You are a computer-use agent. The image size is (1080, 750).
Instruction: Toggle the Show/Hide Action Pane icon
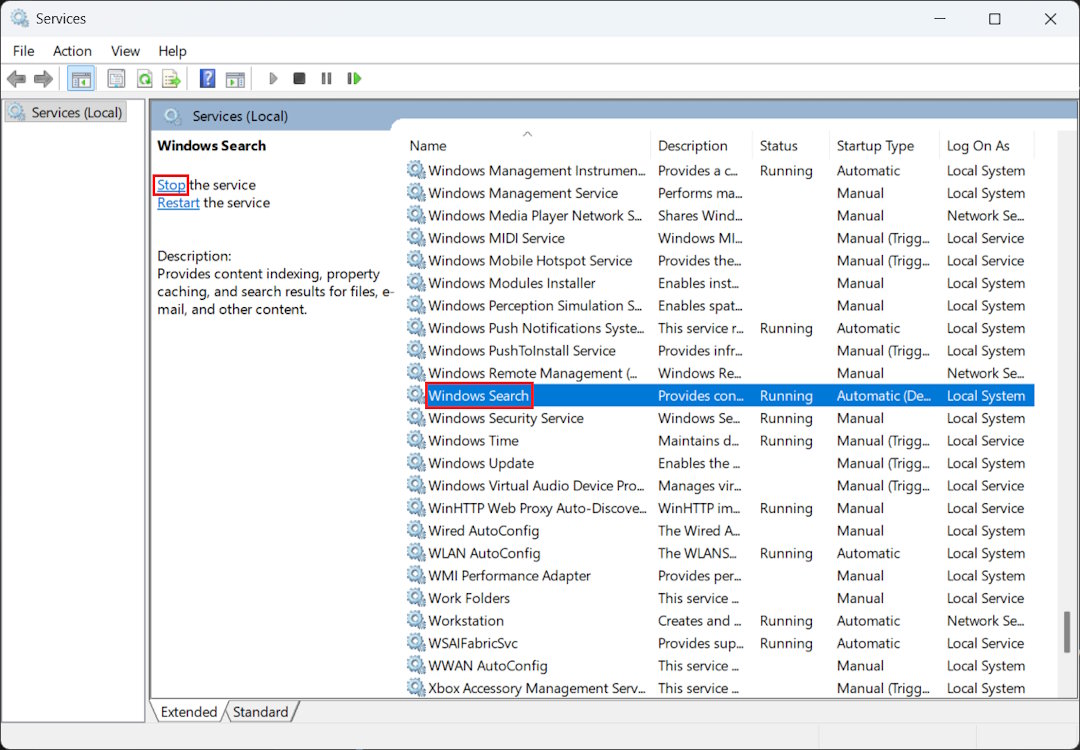(235, 79)
